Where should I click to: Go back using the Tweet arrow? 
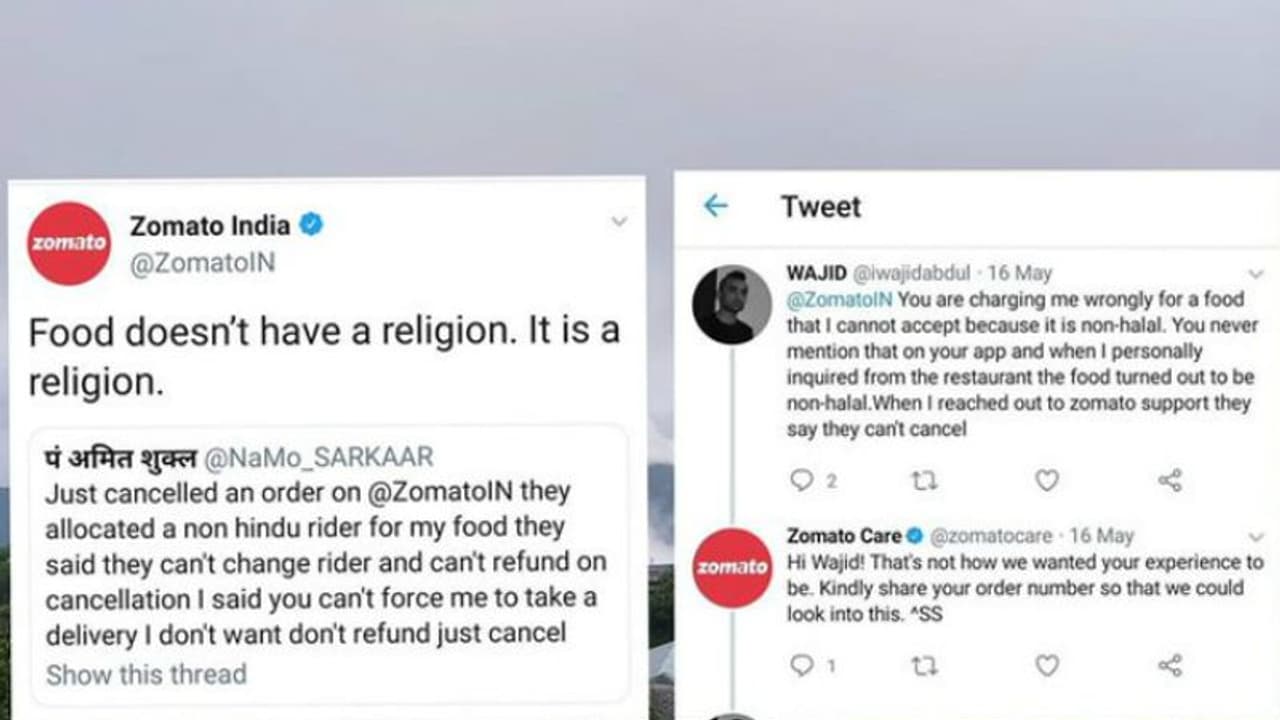point(716,206)
